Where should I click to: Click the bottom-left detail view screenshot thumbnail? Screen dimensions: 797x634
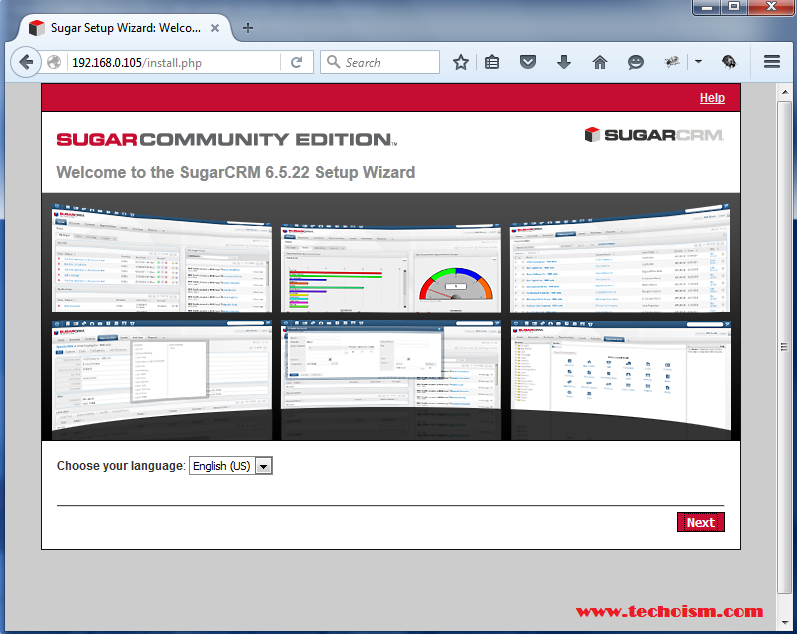[162, 379]
